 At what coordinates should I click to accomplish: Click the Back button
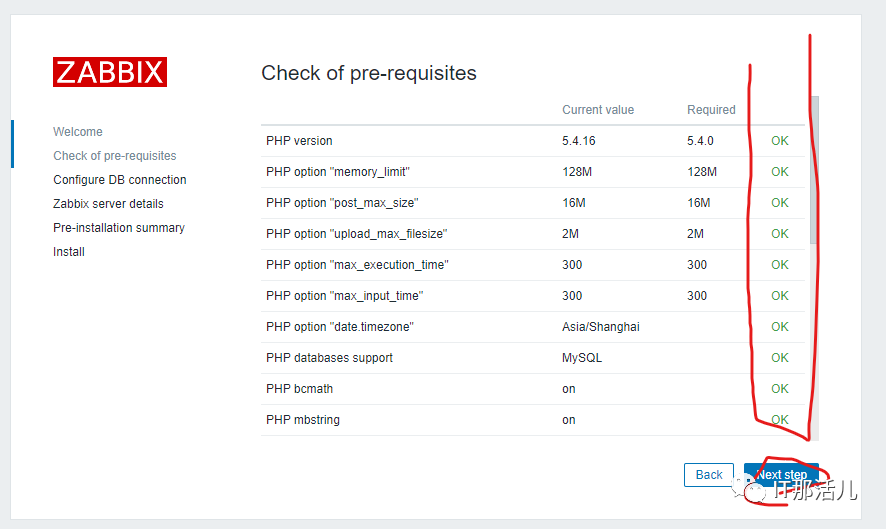(709, 475)
